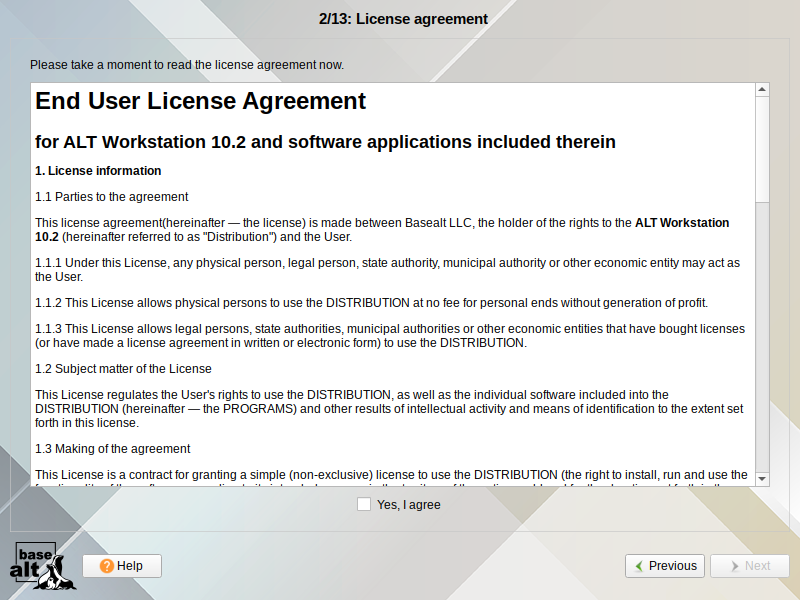Click the paragraph starting "This License regulates"
This screenshot has width=800, height=600.
(x=389, y=409)
